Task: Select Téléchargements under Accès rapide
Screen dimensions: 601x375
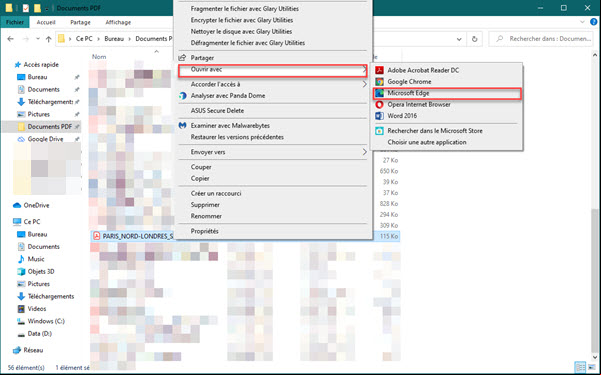Action: (x=50, y=102)
